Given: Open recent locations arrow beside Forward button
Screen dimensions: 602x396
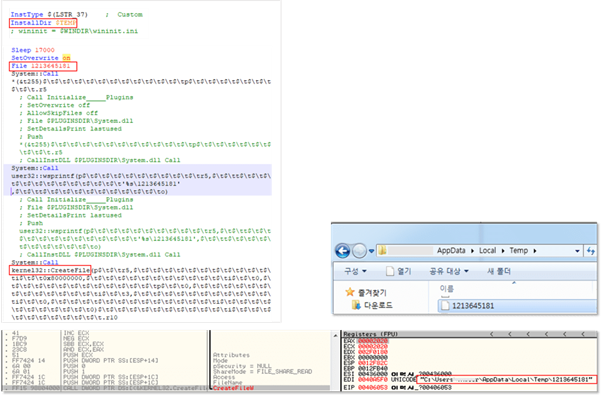Looking at the screenshot, I should click(371, 252).
